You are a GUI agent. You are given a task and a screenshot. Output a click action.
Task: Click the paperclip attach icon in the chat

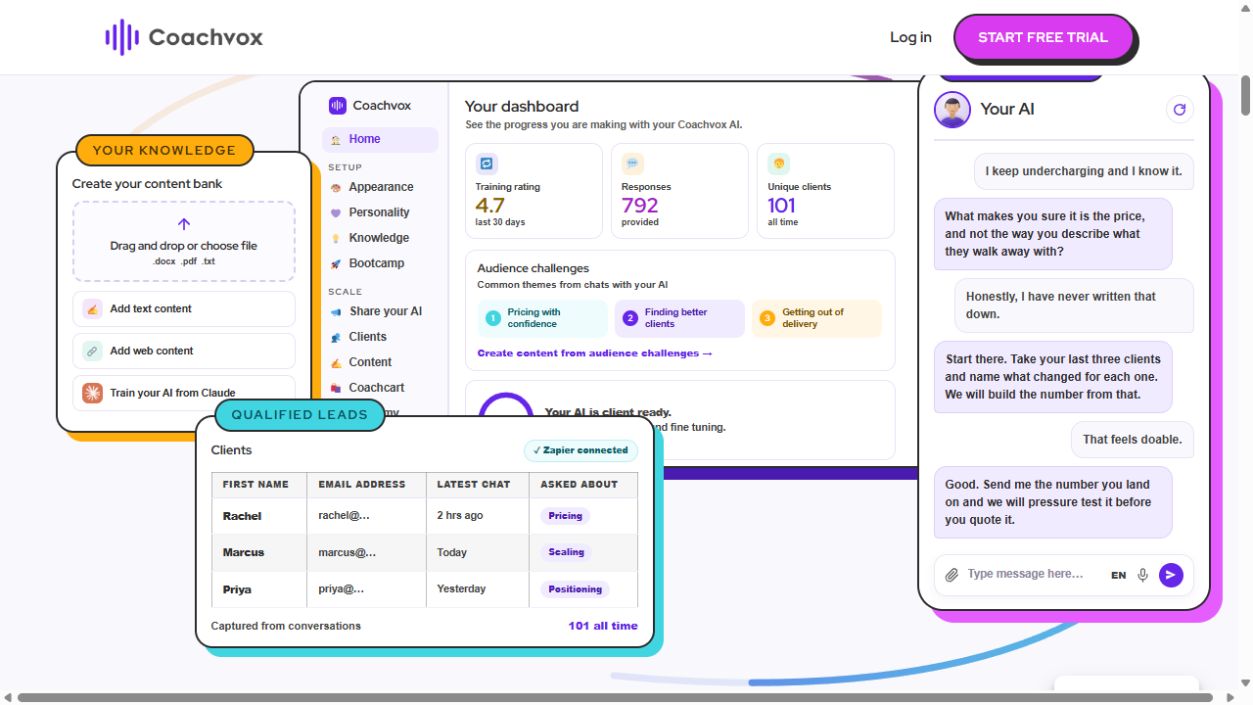(x=952, y=575)
